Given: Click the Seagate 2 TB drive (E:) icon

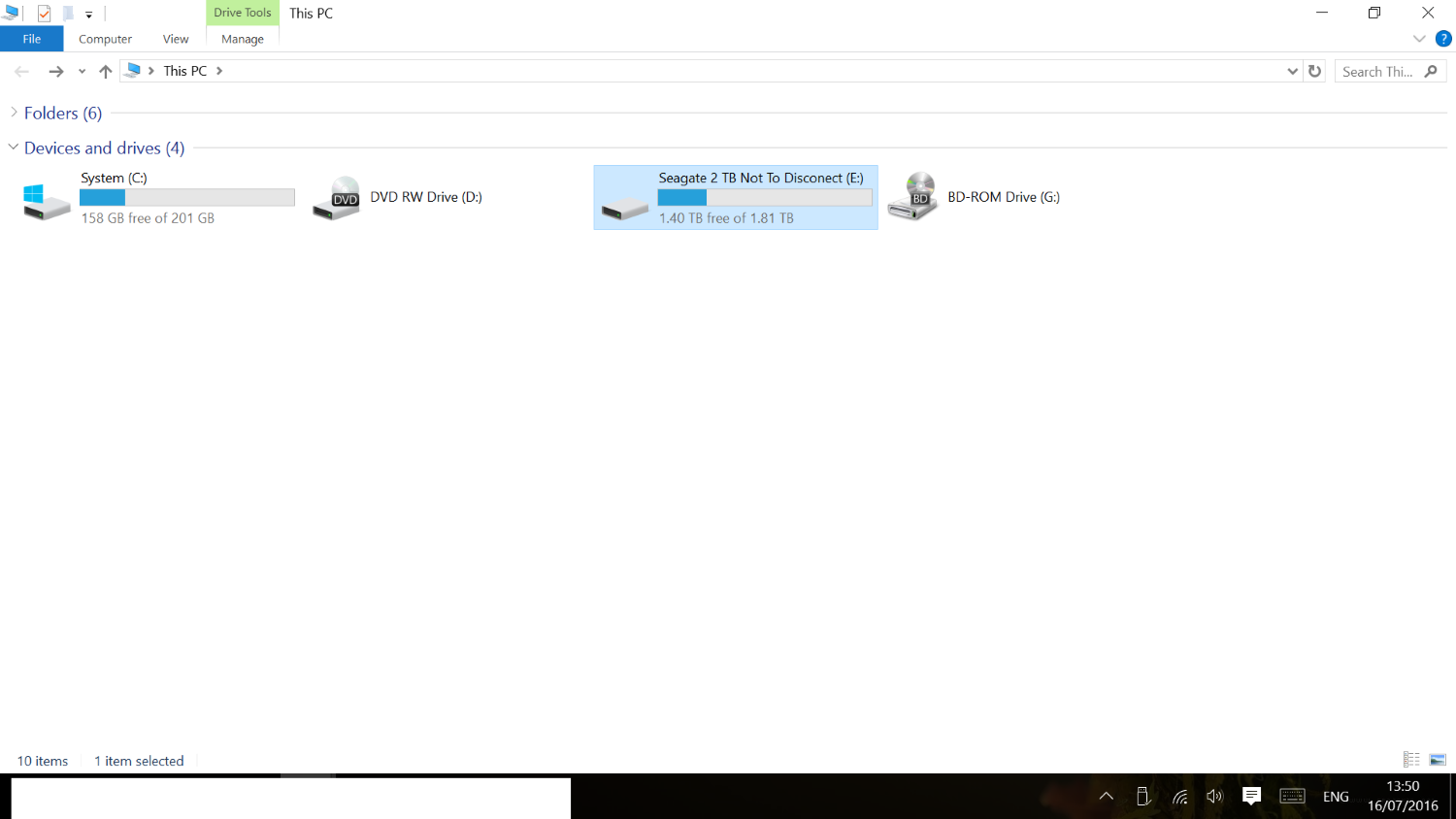Looking at the screenshot, I should tap(624, 208).
